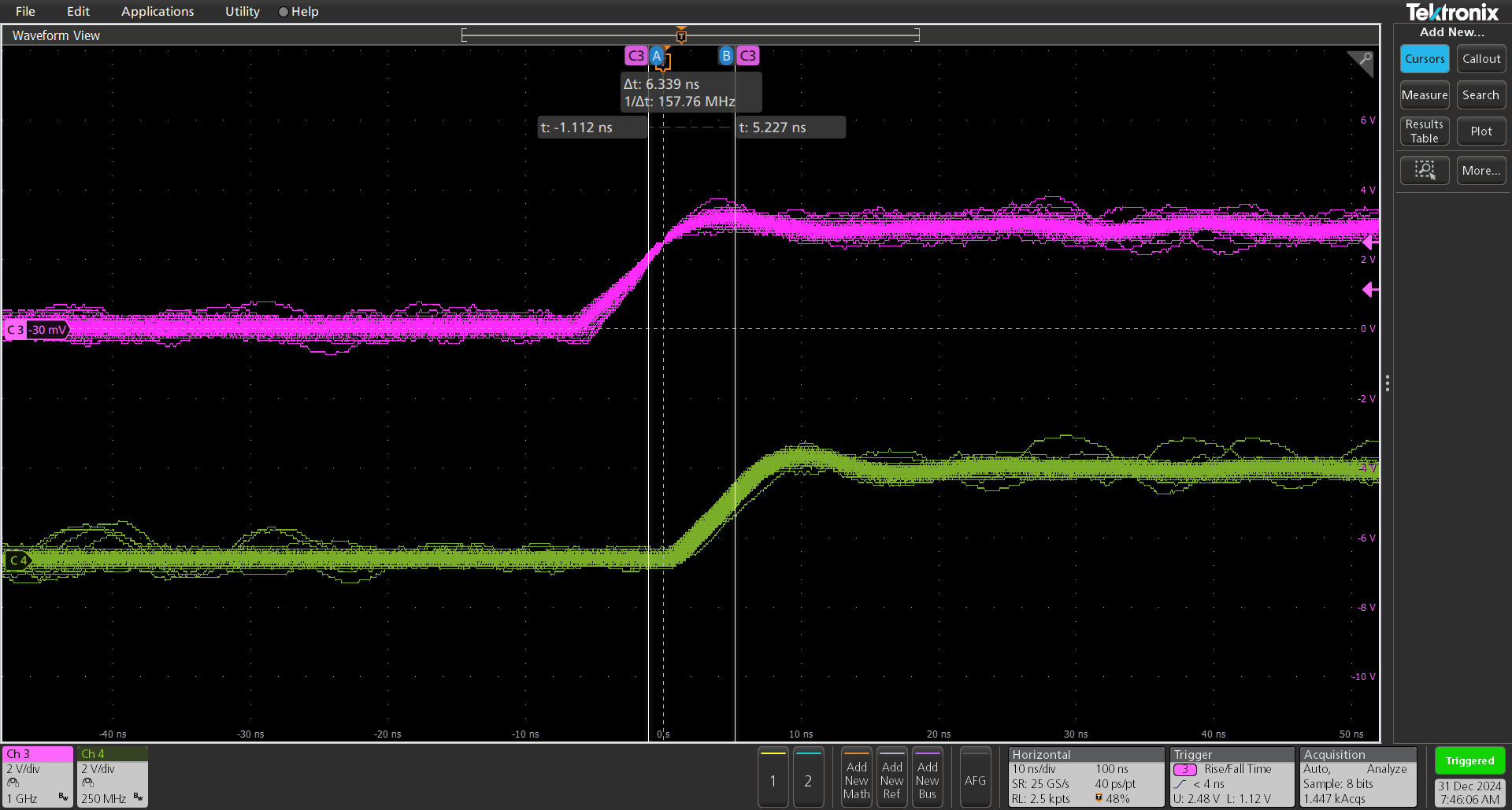
Task: Enable channel 1 display
Action: click(773, 779)
